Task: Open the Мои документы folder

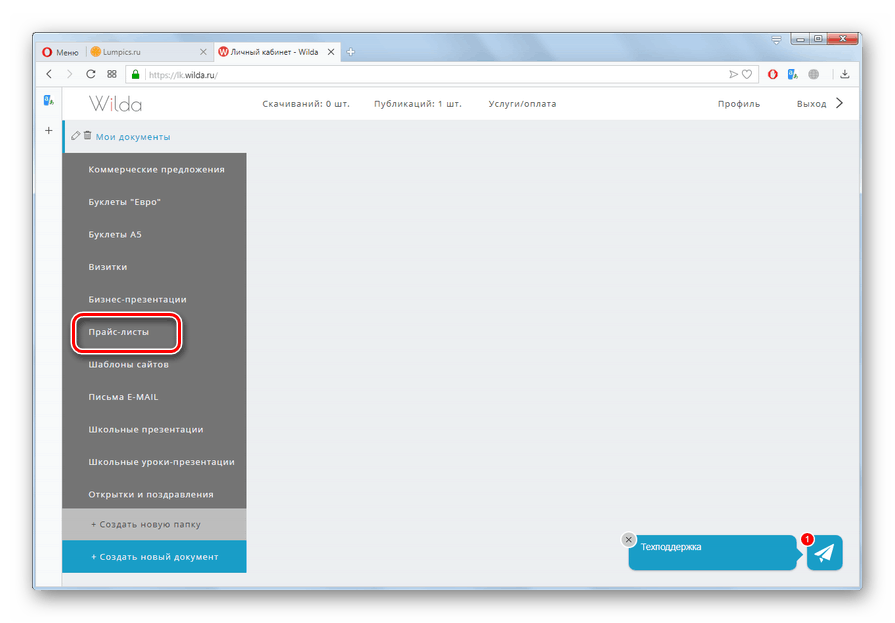Action: click(133, 137)
